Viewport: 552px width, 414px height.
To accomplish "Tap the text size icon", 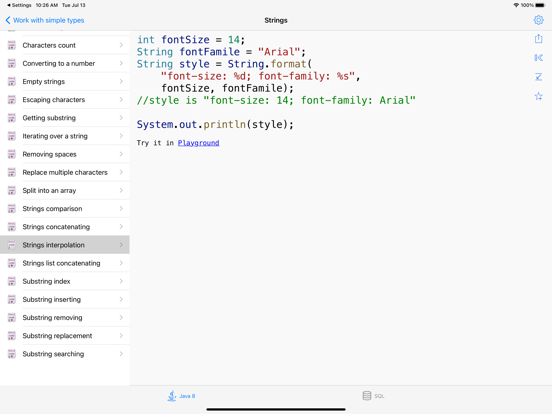I will tap(538, 77).
